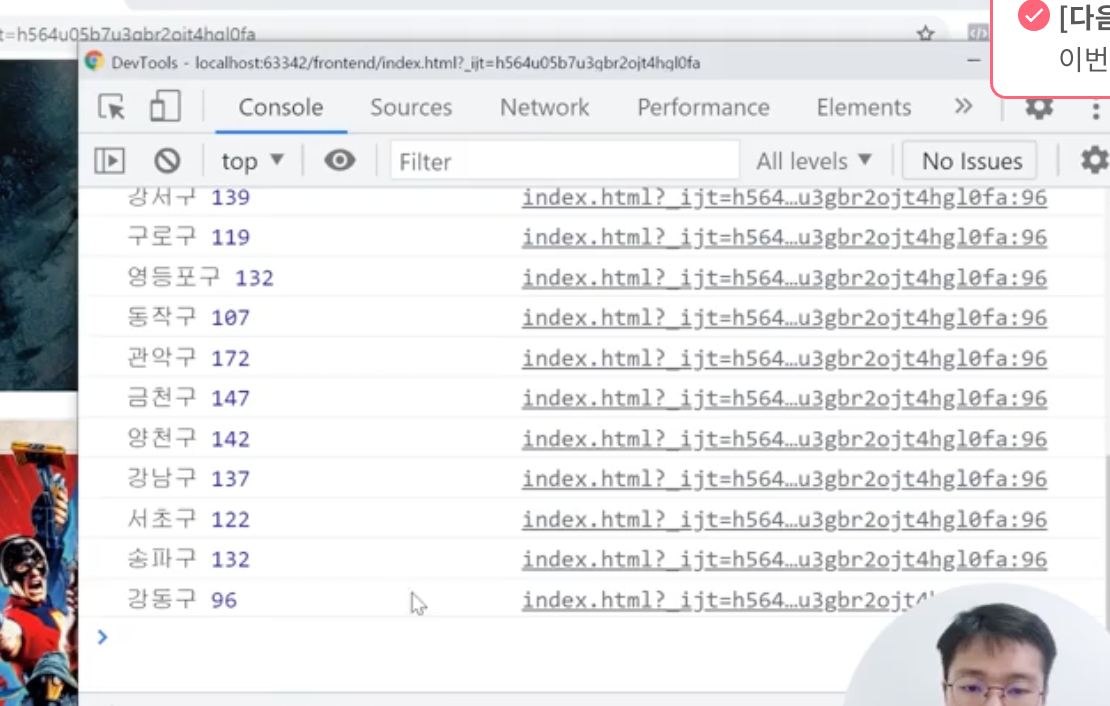Switch to the Sources tab
The width and height of the screenshot is (1110, 706).
point(411,107)
